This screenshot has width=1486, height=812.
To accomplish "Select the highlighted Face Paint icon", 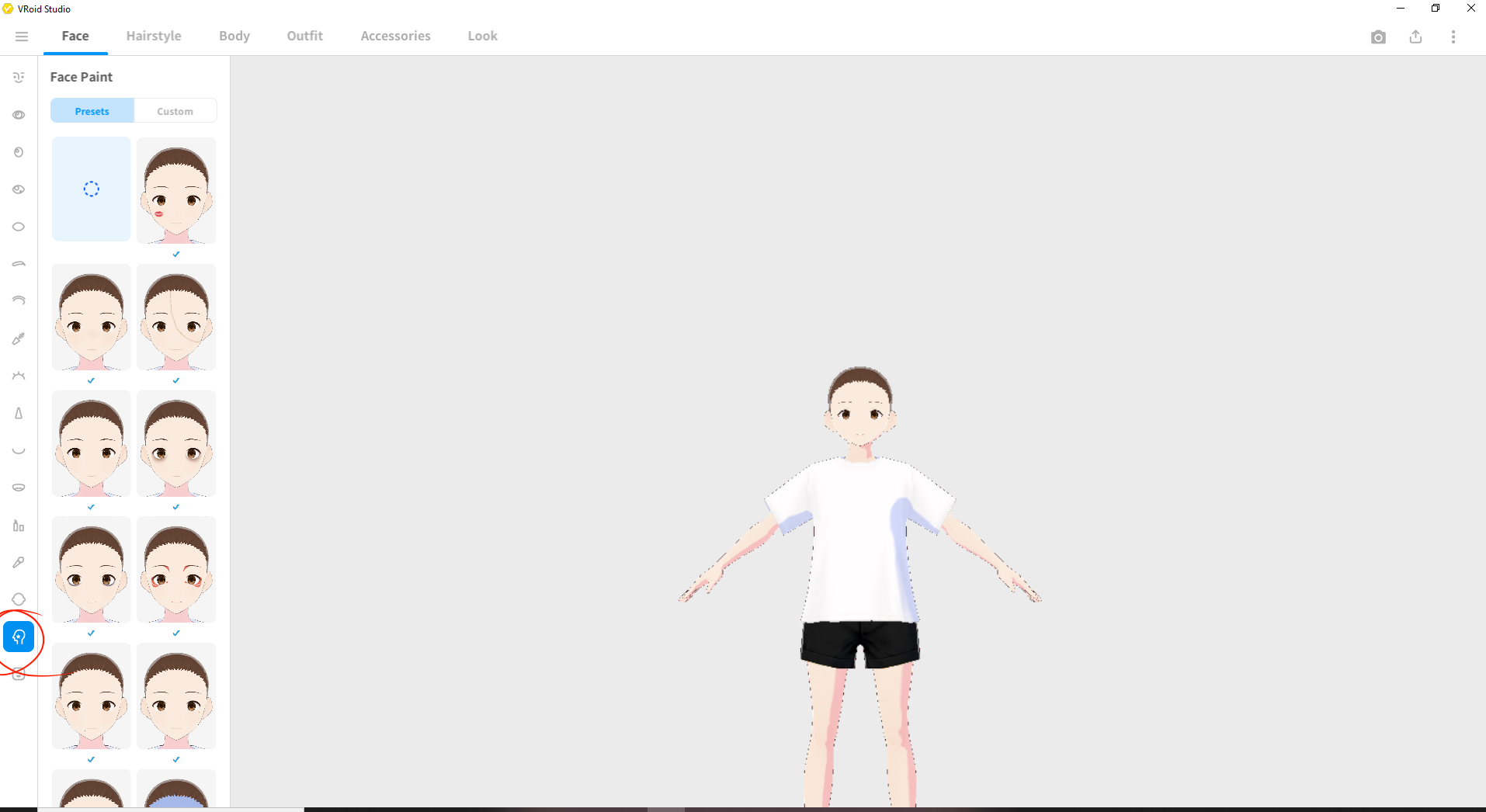I will 19,637.
